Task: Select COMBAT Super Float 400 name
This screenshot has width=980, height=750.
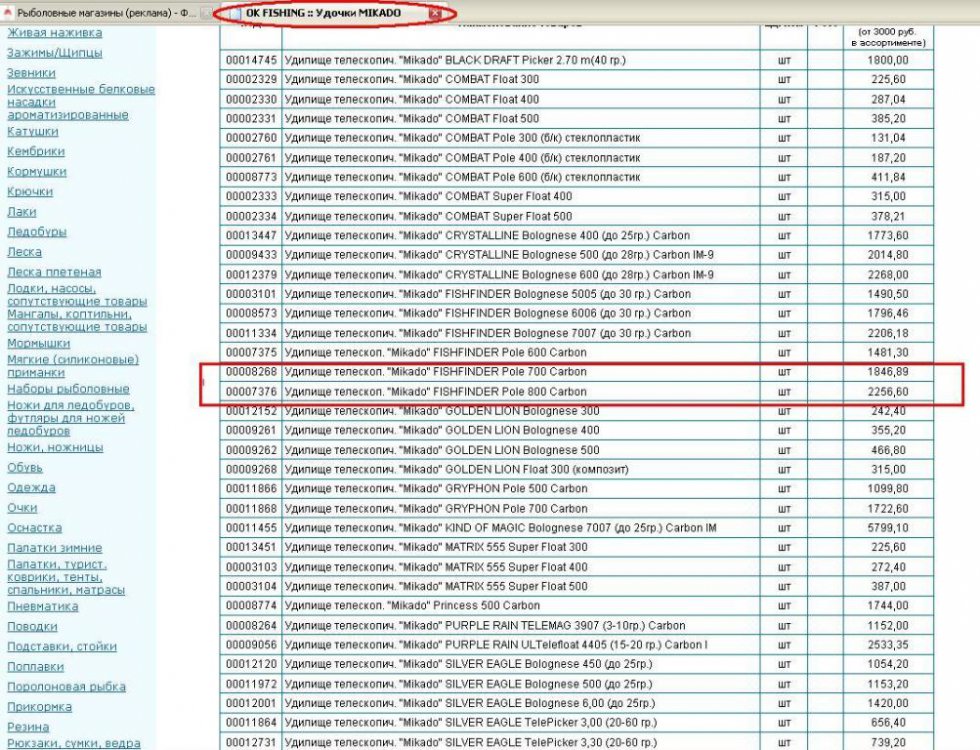Action: (429, 196)
